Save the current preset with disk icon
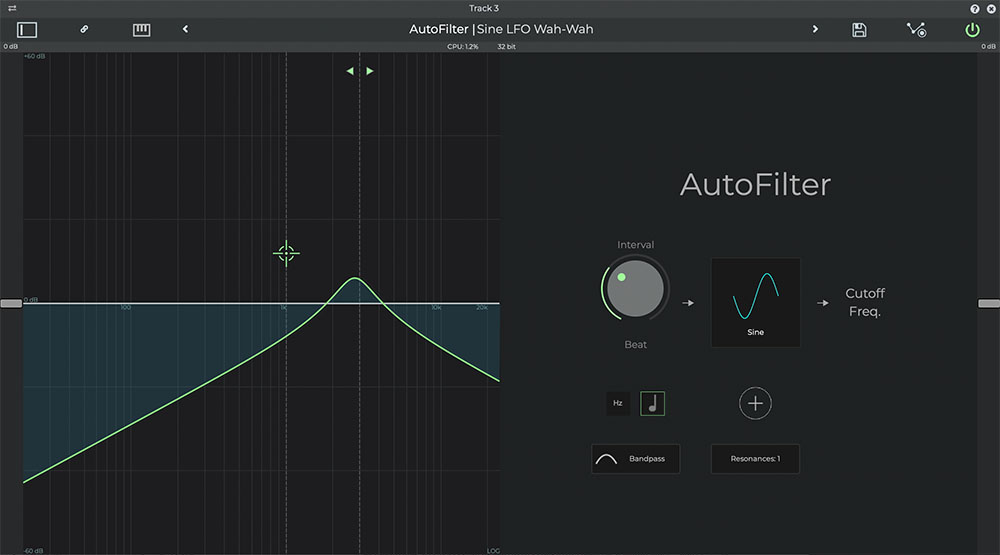 click(x=859, y=30)
